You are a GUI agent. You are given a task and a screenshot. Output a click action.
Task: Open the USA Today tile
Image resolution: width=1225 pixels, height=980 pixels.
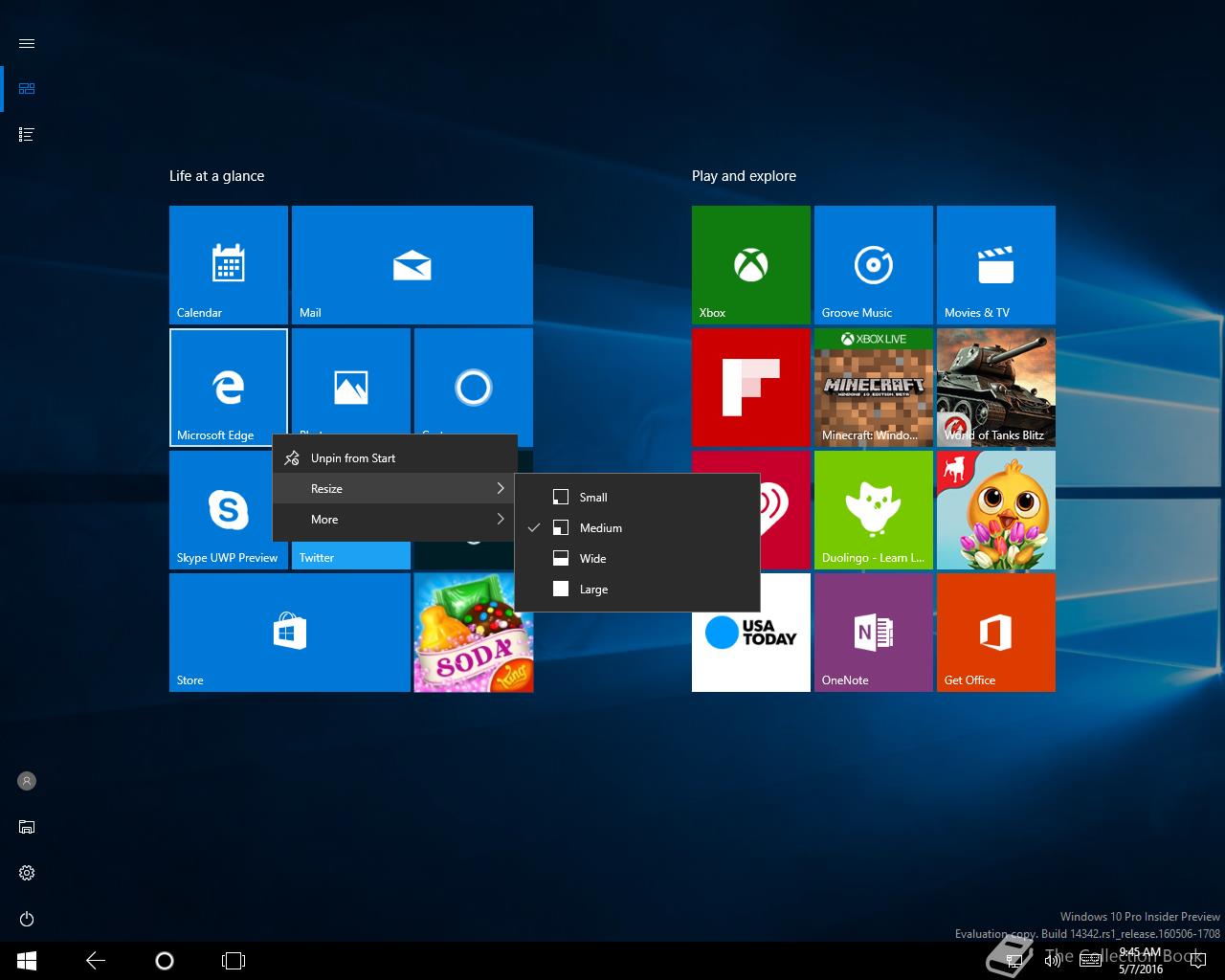pyautogui.click(x=751, y=651)
